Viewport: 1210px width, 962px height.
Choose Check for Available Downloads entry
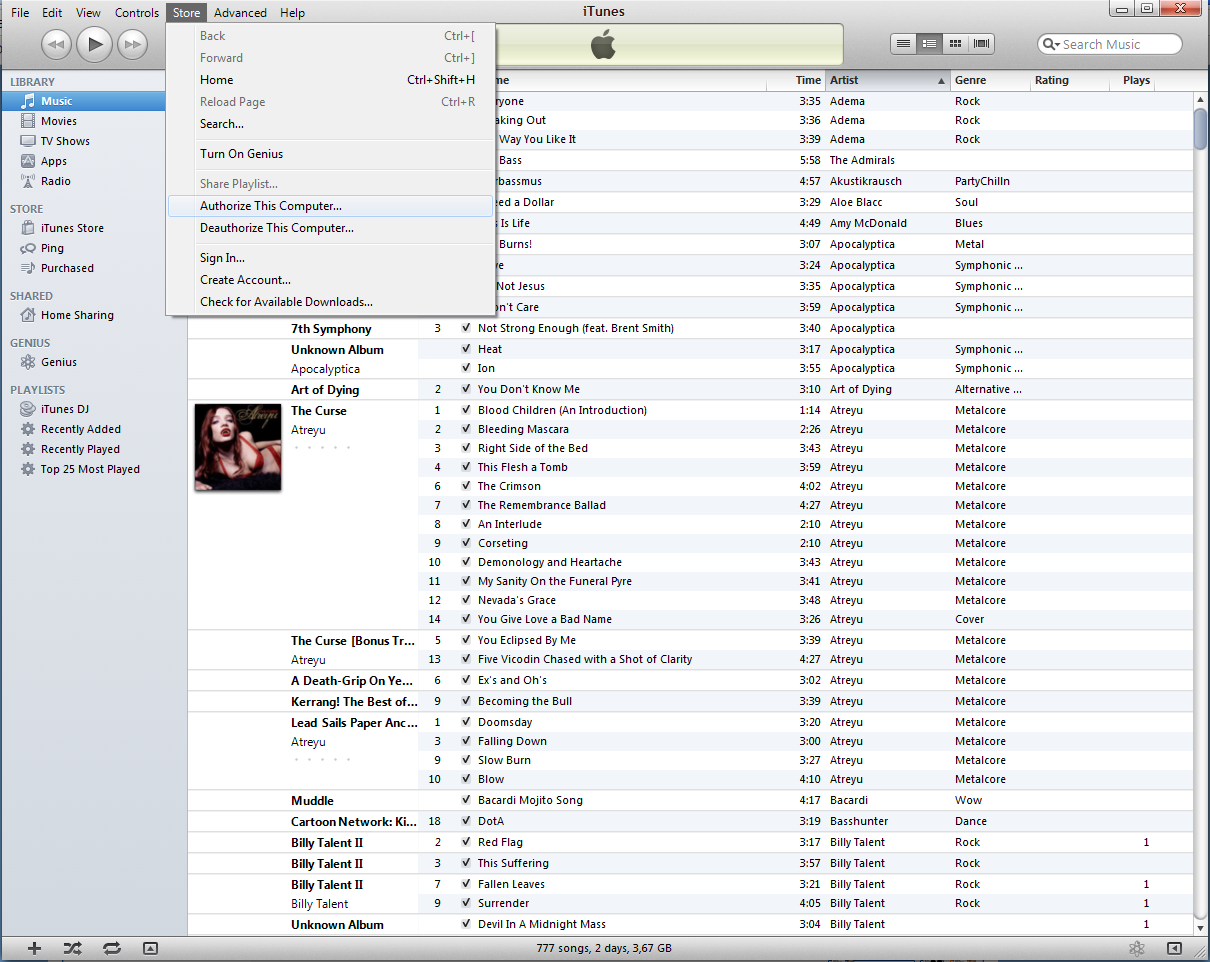[x=331, y=302]
